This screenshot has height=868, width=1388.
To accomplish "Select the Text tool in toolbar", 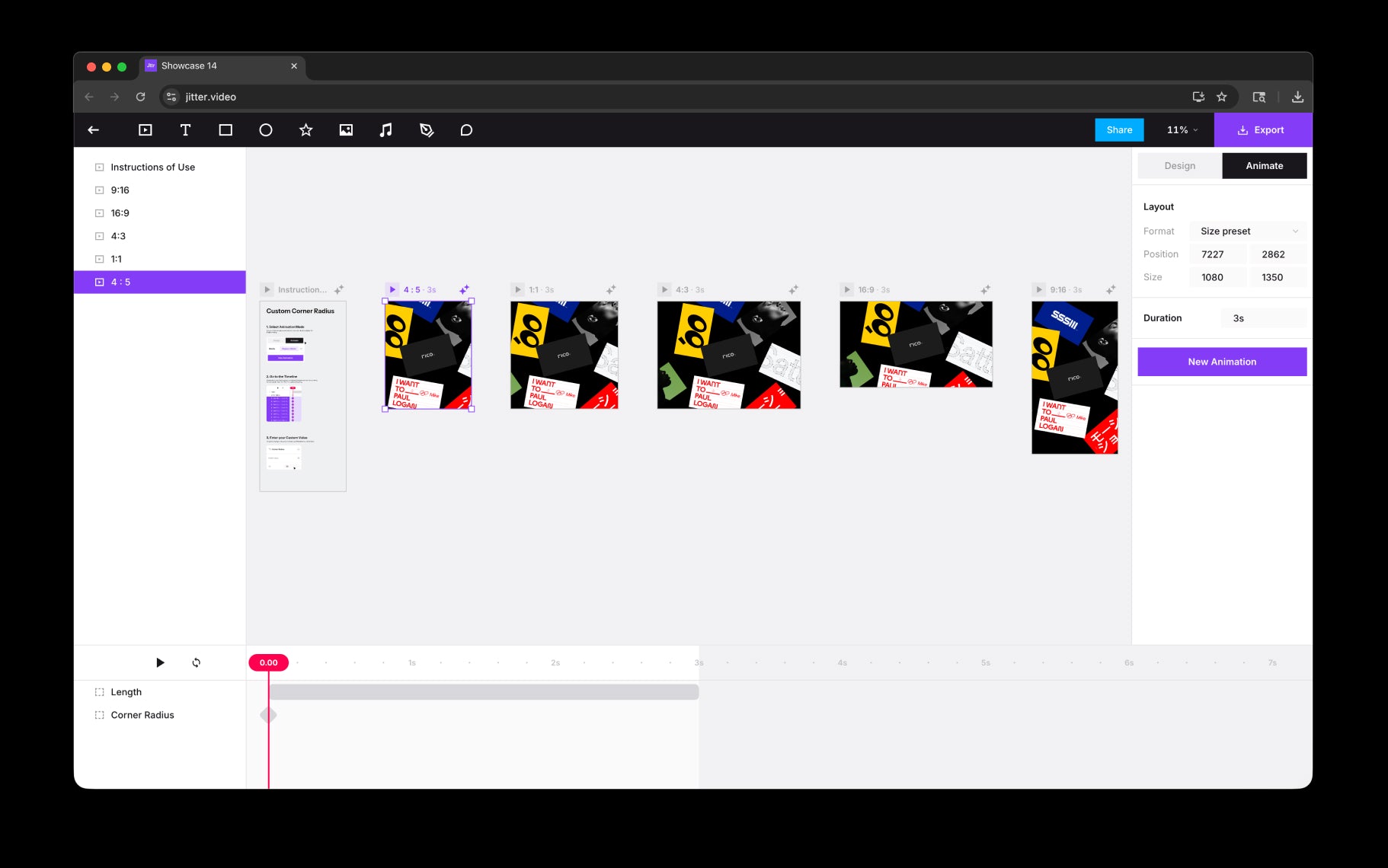I will coord(185,130).
